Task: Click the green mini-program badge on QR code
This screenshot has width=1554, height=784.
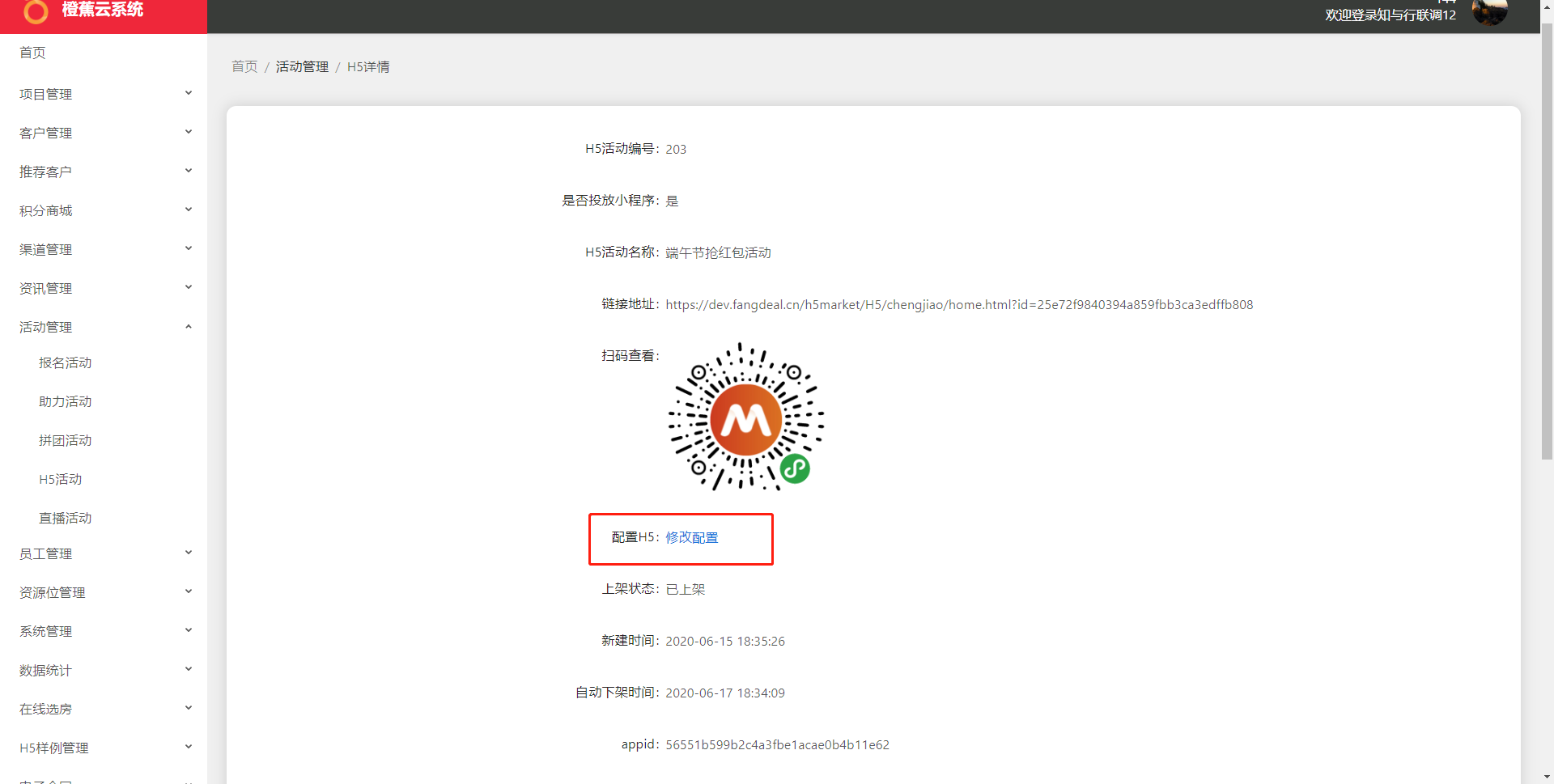Action: click(x=795, y=468)
